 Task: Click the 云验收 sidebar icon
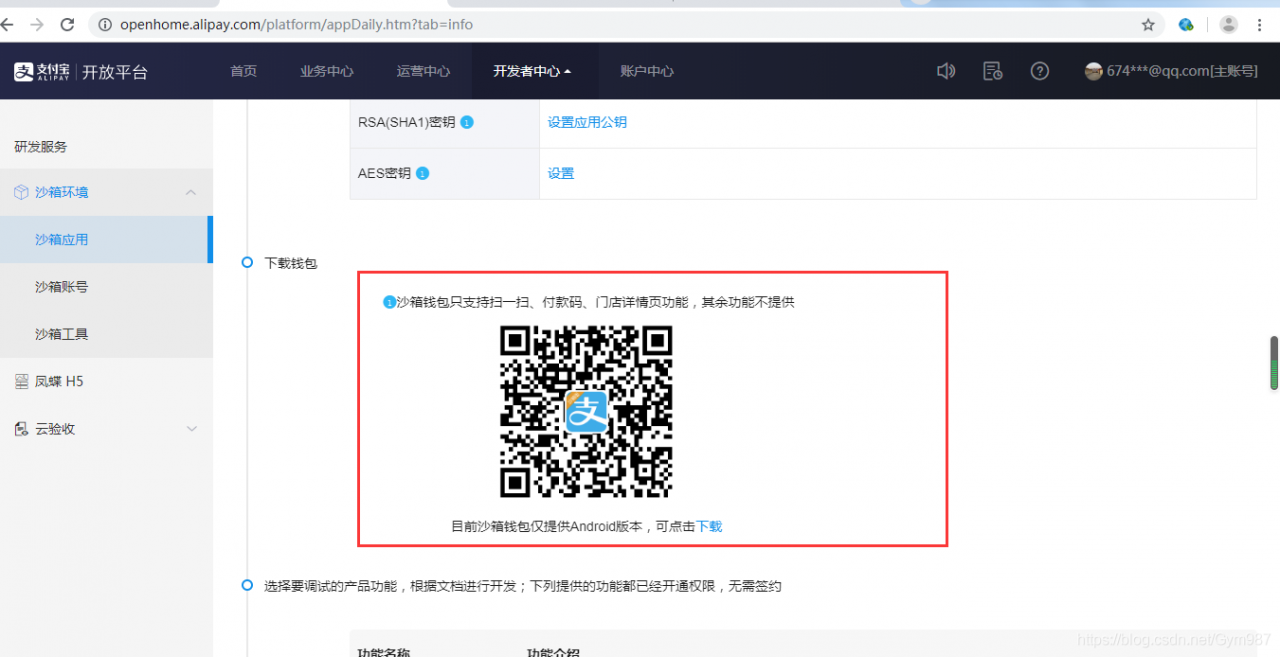[21, 429]
